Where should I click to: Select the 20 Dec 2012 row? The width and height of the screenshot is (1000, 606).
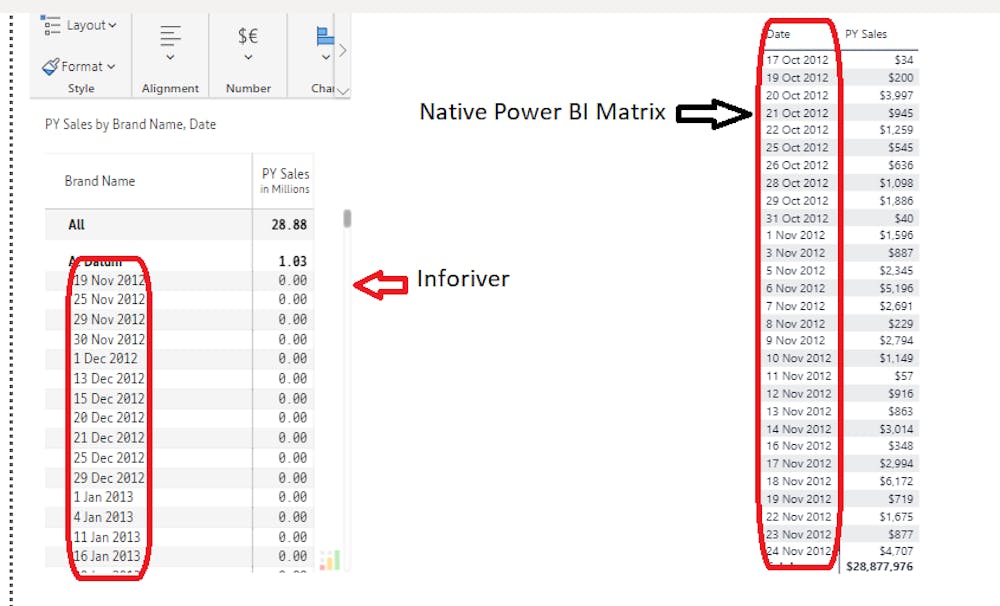pos(179,418)
